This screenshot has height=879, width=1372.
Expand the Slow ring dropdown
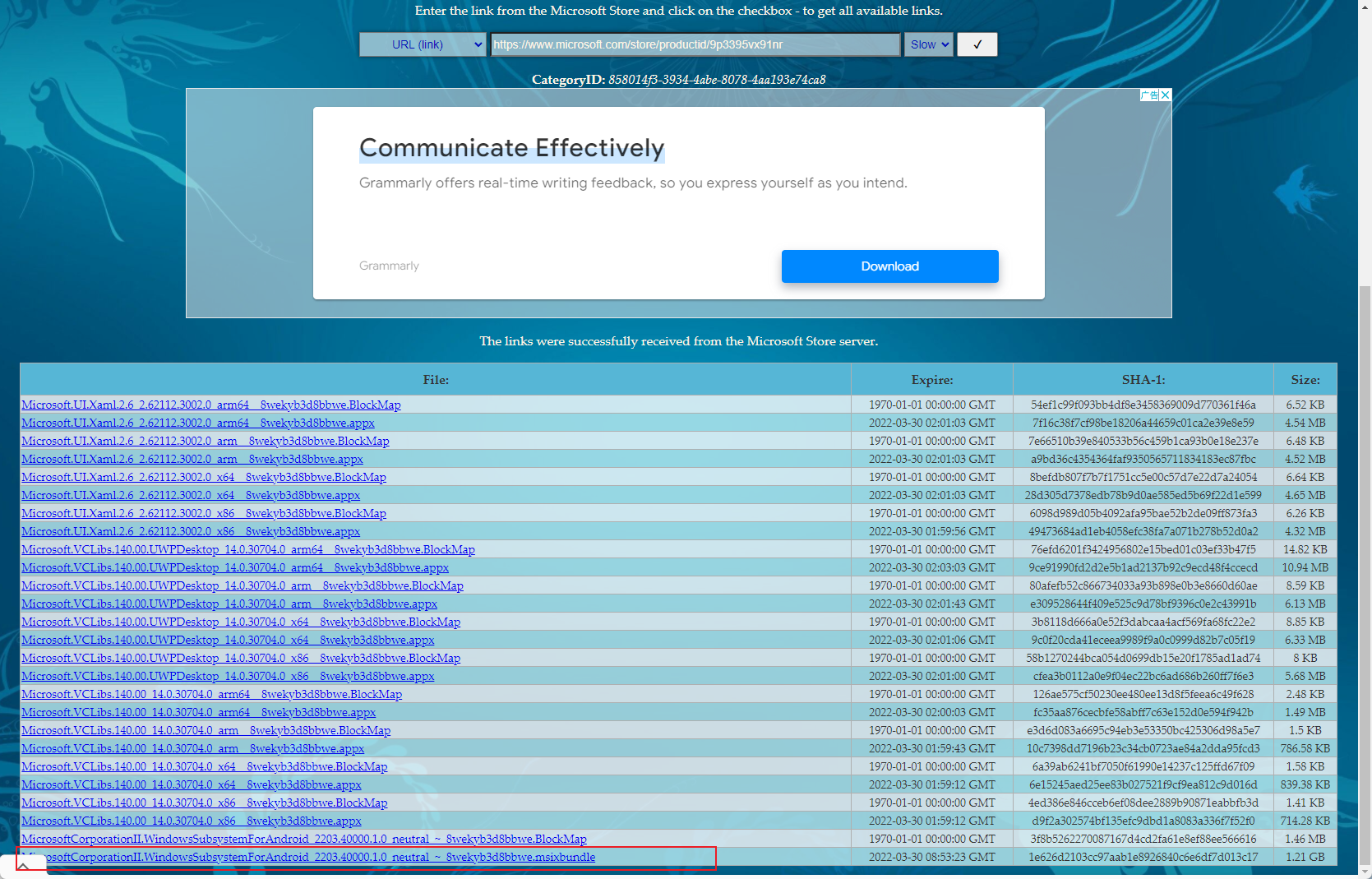(928, 44)
